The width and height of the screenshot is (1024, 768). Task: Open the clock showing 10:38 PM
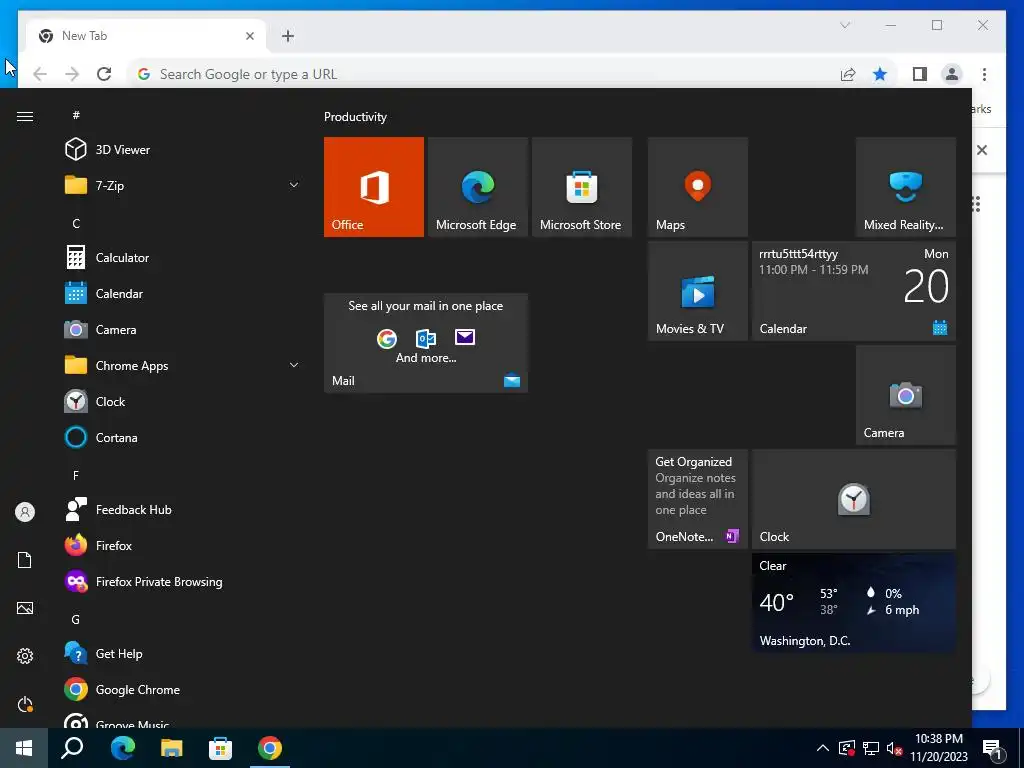click(x=938, y=748)
